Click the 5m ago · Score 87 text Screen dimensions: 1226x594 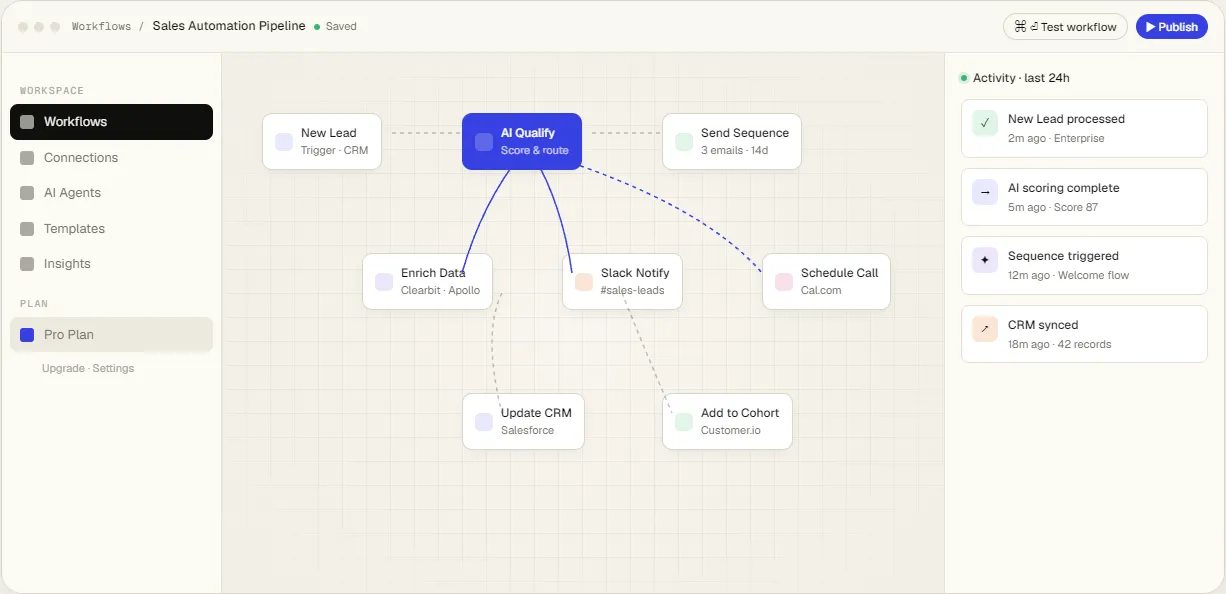(x=1053, y=207)
